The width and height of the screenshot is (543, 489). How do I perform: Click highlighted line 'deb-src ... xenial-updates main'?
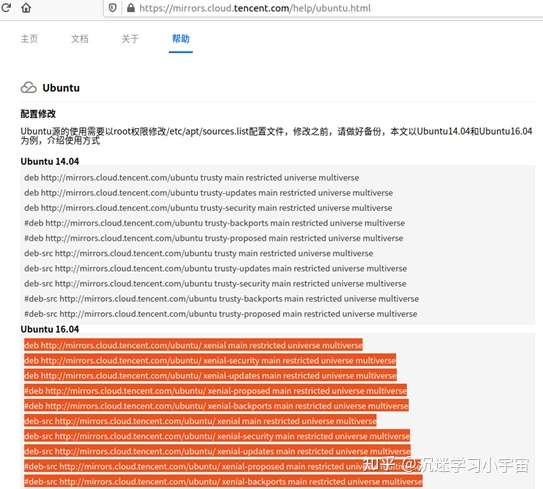coord(217,451)
